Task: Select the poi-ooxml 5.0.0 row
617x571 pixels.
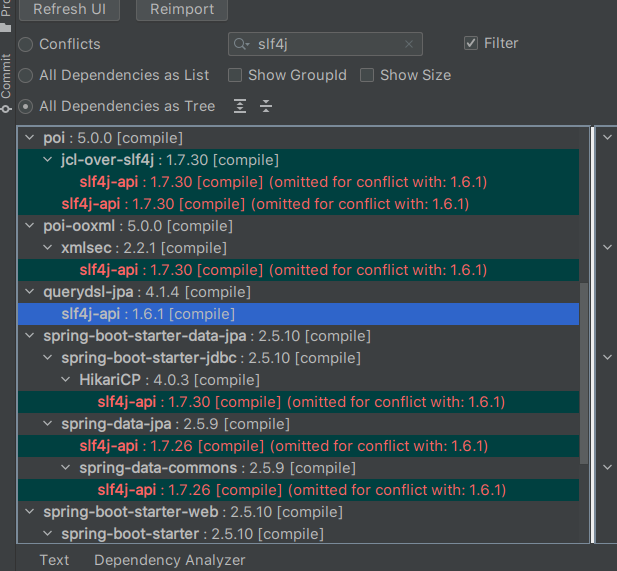Action: click(x=298, y=226)
